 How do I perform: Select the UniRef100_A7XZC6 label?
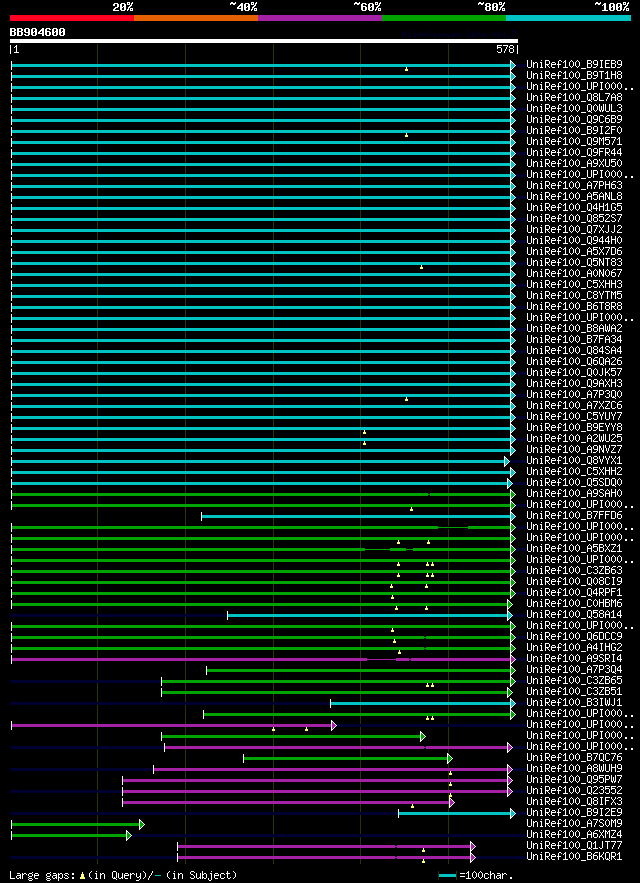click(574, 405)
